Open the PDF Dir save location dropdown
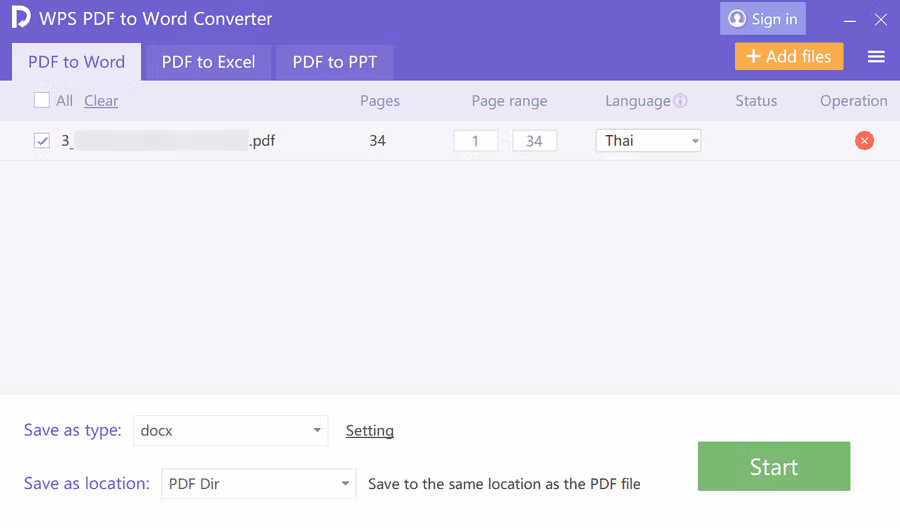The image size is (900, 528). pos(258,484)
